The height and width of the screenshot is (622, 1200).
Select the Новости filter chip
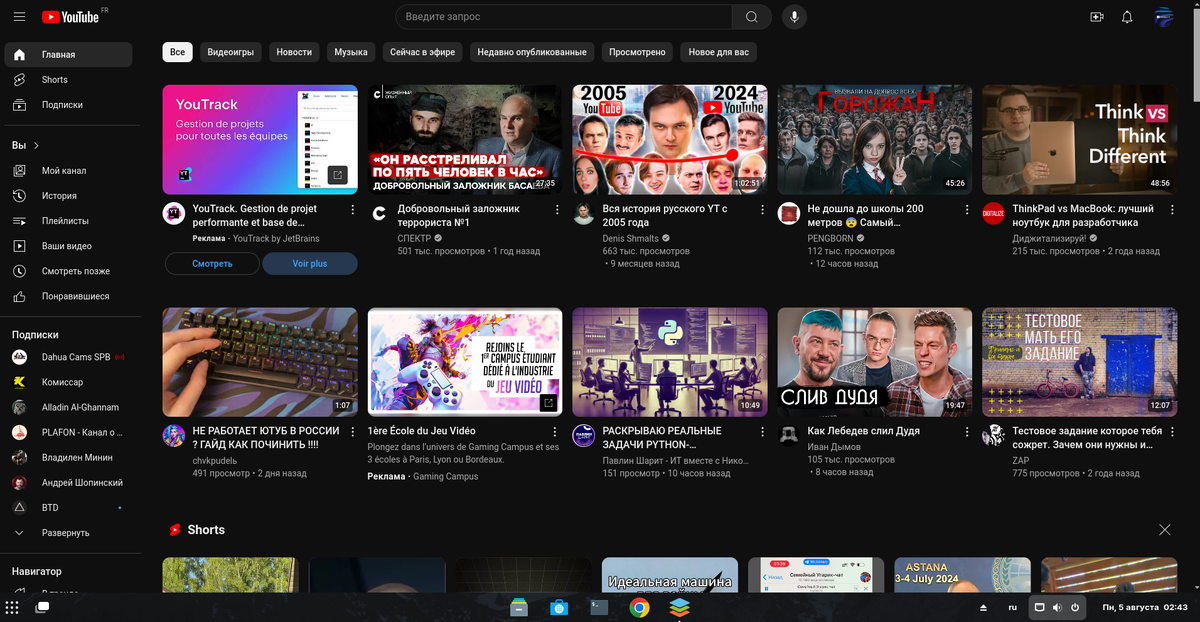coord(294,52)
